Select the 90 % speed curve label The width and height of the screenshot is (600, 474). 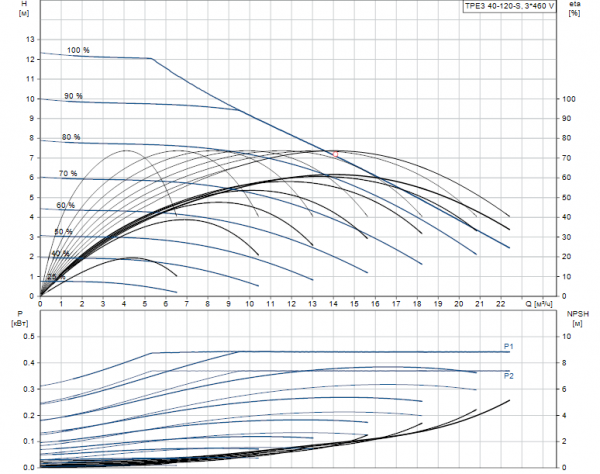pyautogui.click(x=73, y=96)
